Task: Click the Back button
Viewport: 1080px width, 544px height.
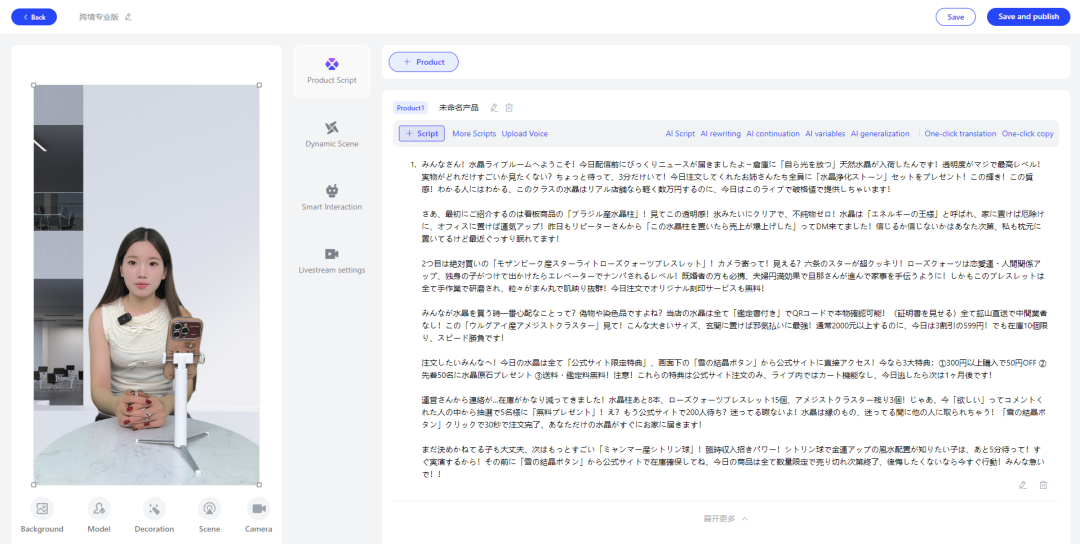Action: [x=34, y=17]
